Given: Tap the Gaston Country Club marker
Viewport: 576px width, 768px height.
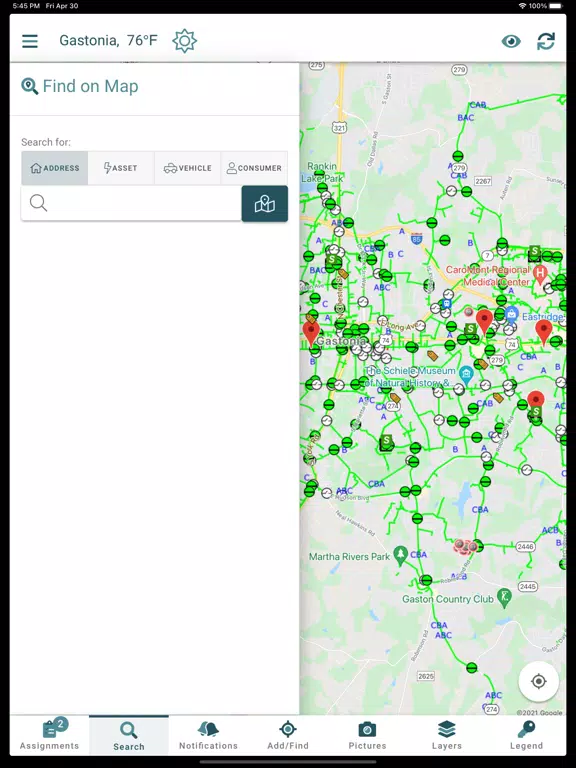Looking at the screenshot, I should pos(504,598).
